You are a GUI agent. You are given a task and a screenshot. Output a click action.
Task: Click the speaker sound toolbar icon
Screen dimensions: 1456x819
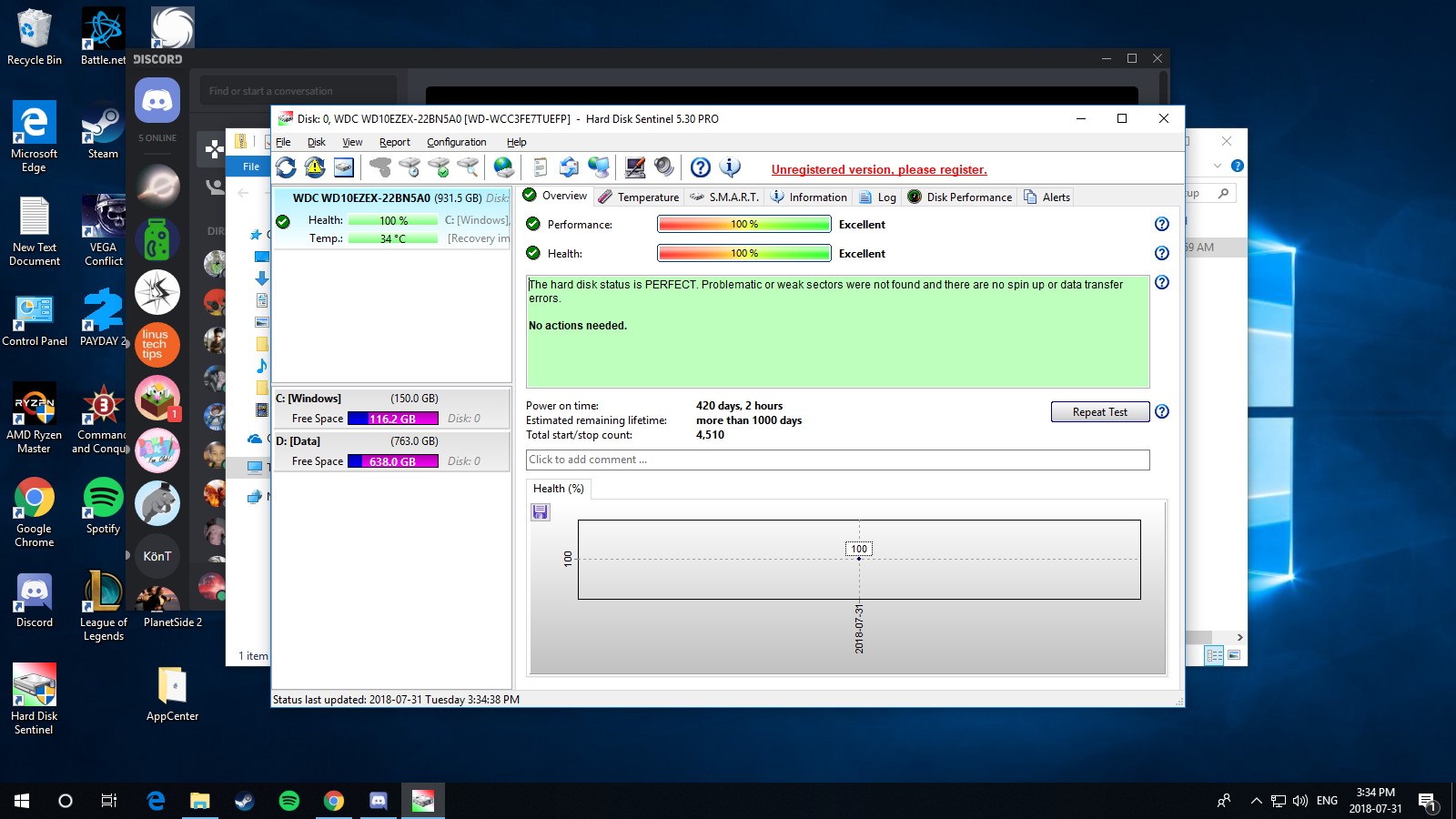click(x=664, y=167)
